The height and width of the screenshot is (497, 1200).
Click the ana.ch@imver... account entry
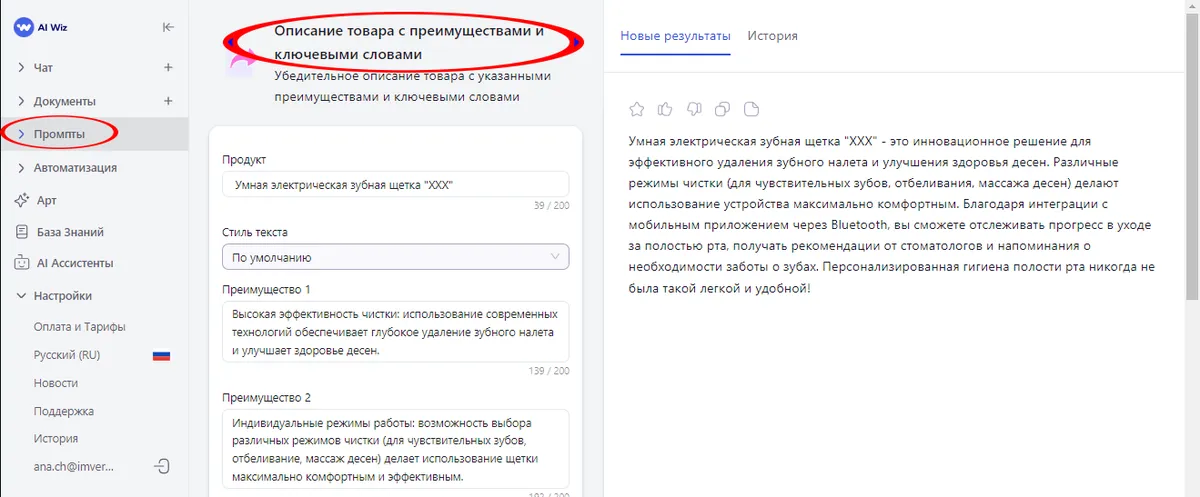(73, 466)
